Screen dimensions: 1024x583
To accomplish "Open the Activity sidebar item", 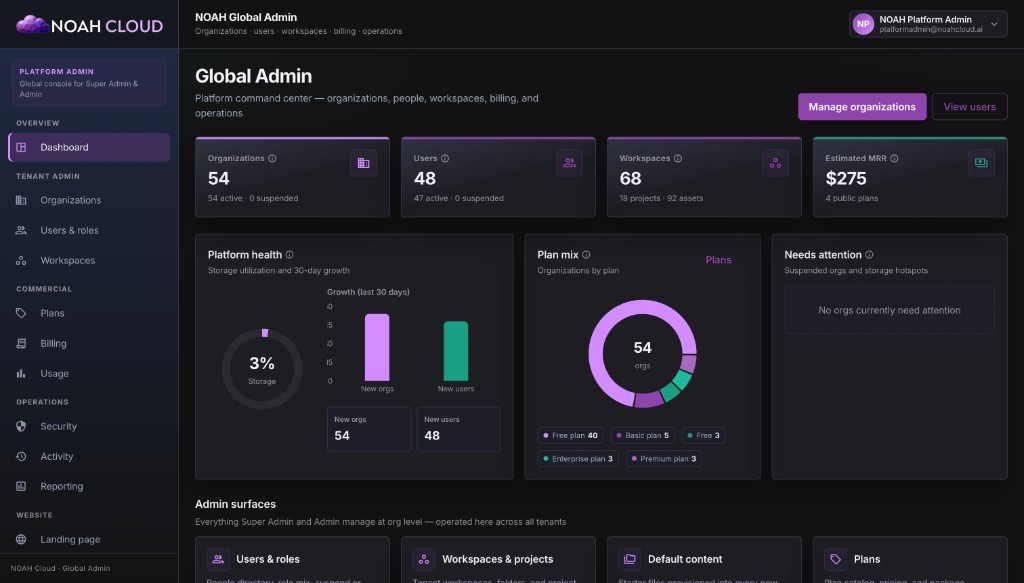I will [89, 456].
